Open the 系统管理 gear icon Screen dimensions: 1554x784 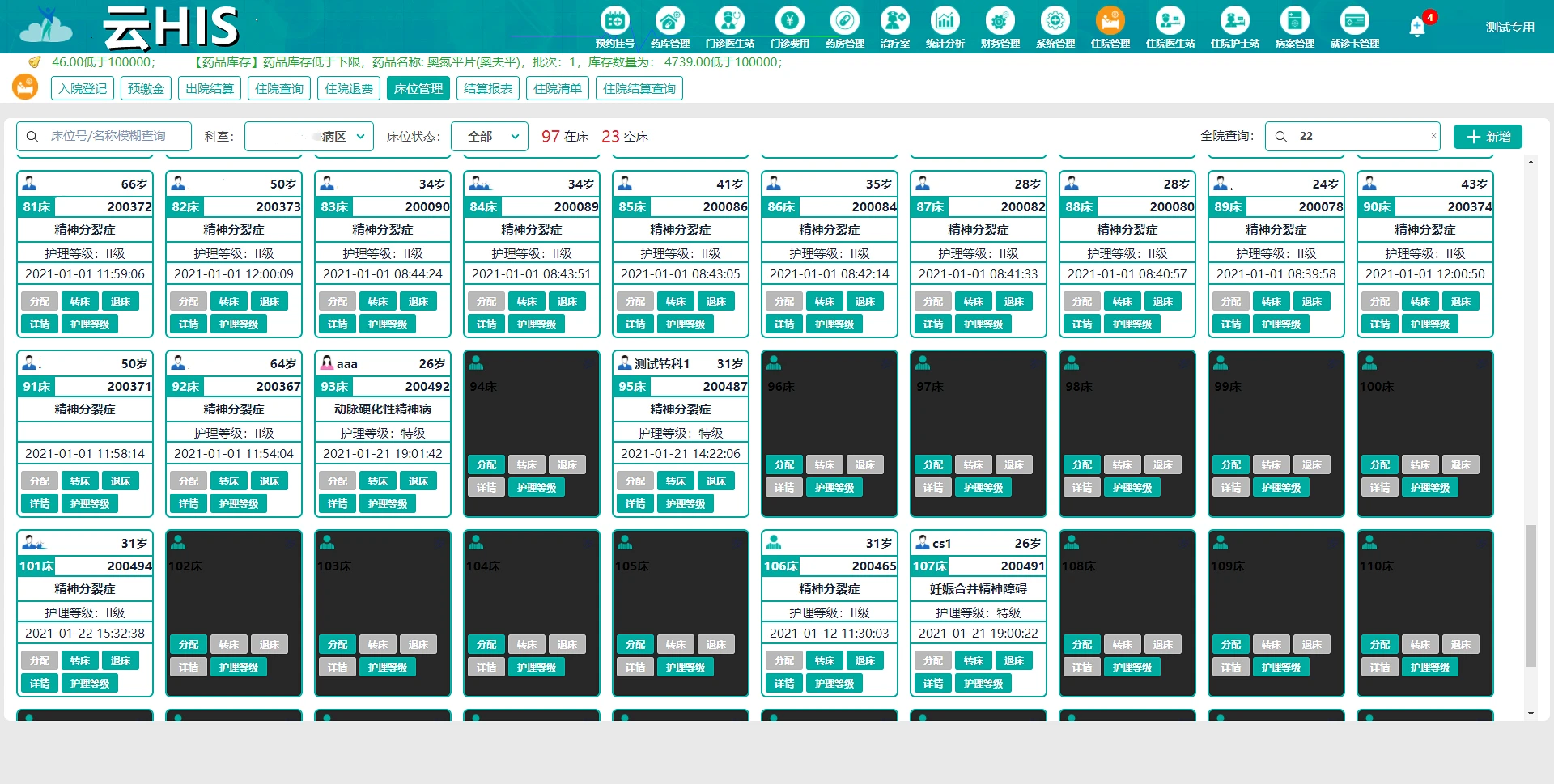[1055, 22]
